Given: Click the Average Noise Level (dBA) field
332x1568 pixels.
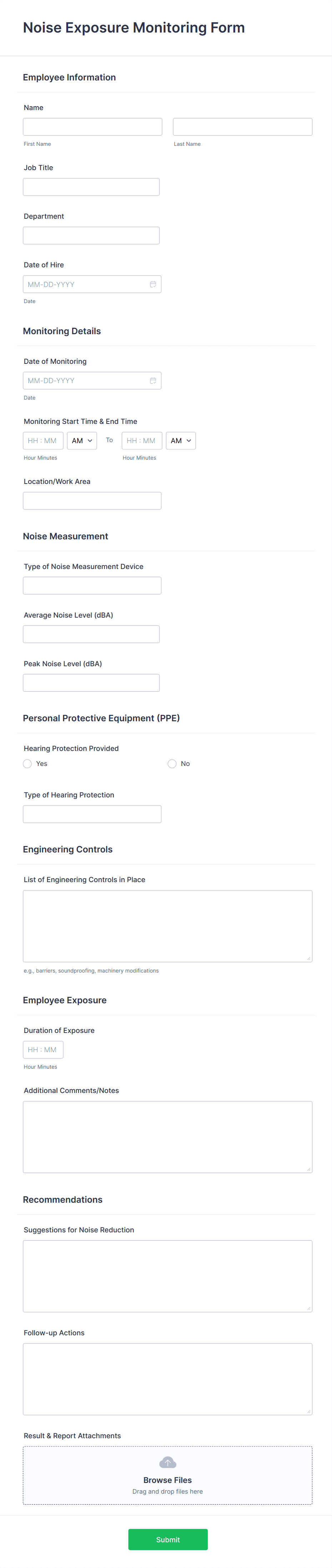Looking at the screenshot, I should tap(91, 634).
